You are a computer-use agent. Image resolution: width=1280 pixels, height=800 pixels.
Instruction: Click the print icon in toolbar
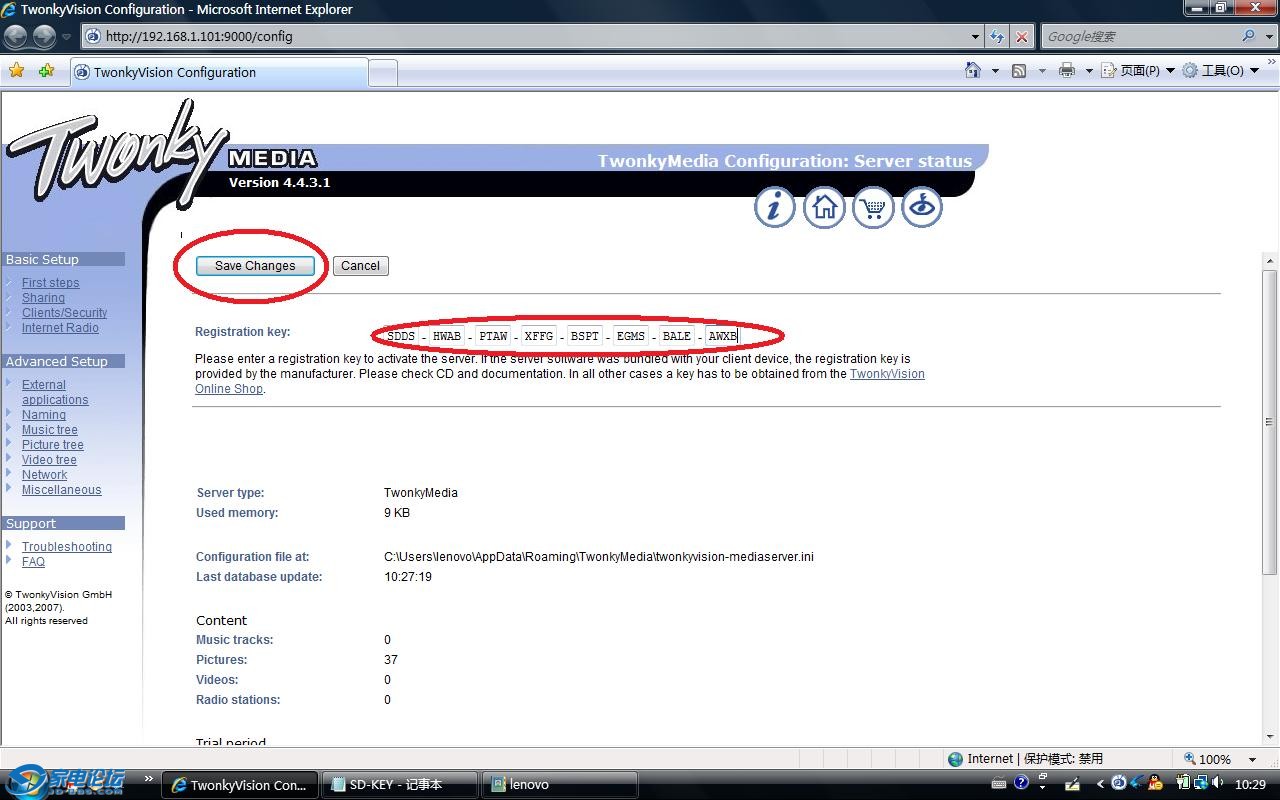click(x=1067, y=71)
